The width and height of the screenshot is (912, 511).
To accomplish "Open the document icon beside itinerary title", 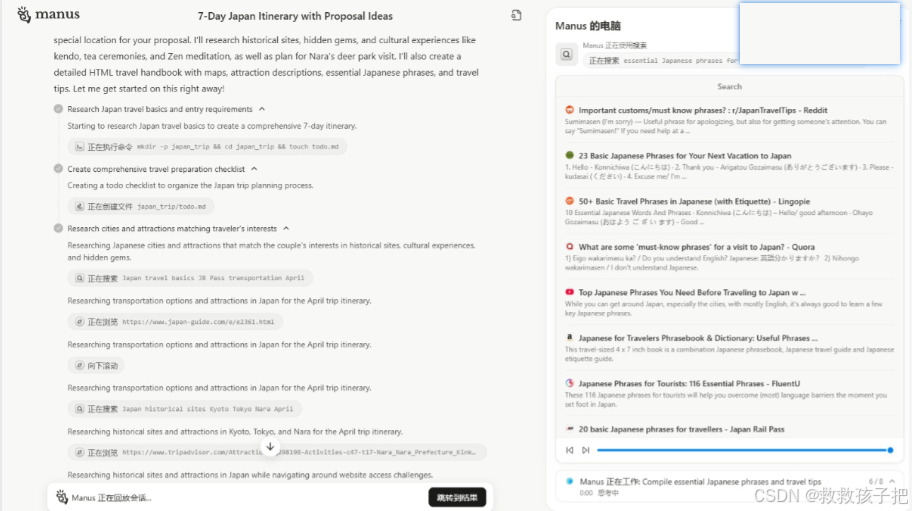I will 516,15.
